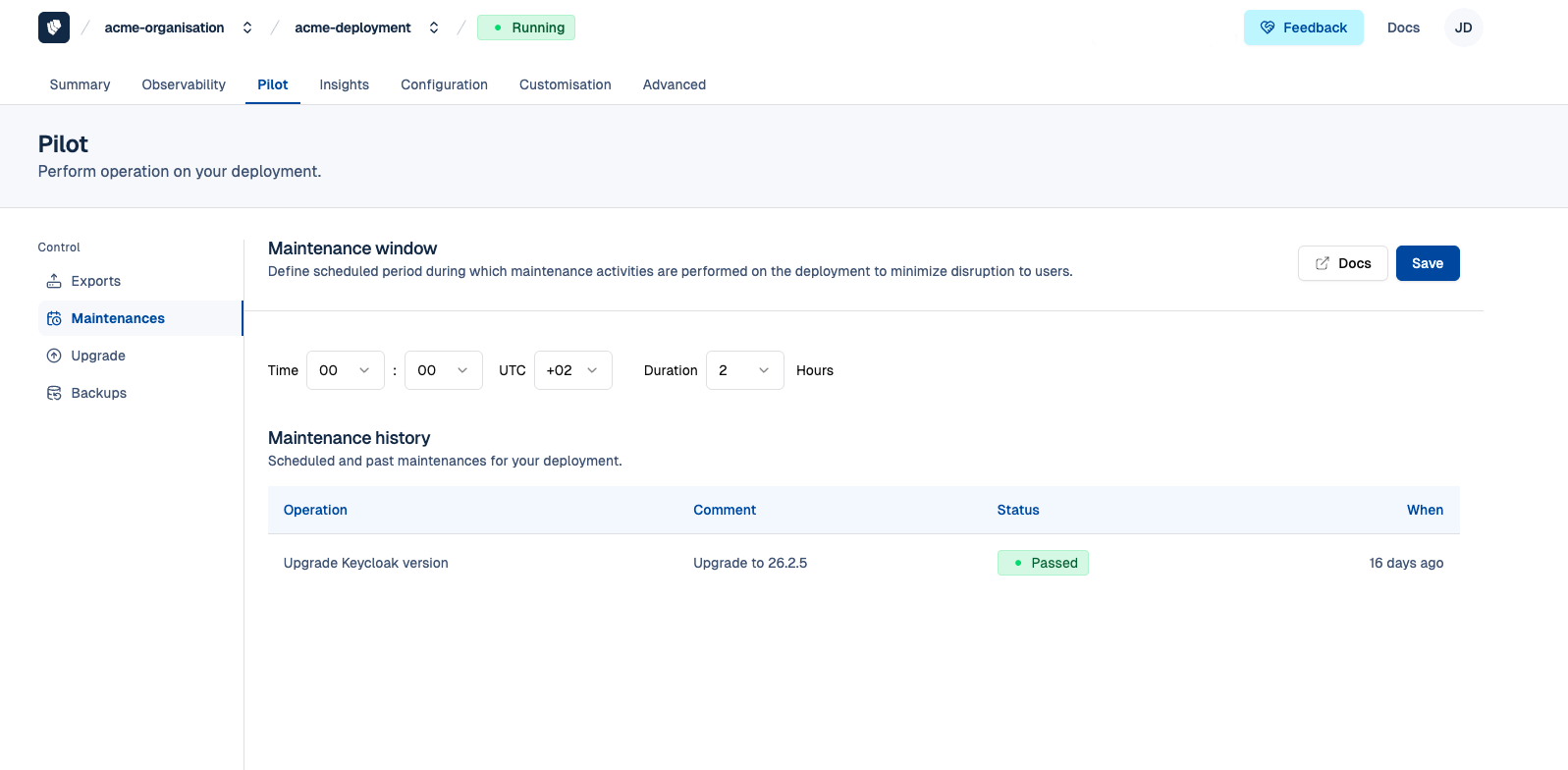Click the 'Upgrade to 26.2.5' comment cell
Screen dimensions: 1568x770
point(750,563)
